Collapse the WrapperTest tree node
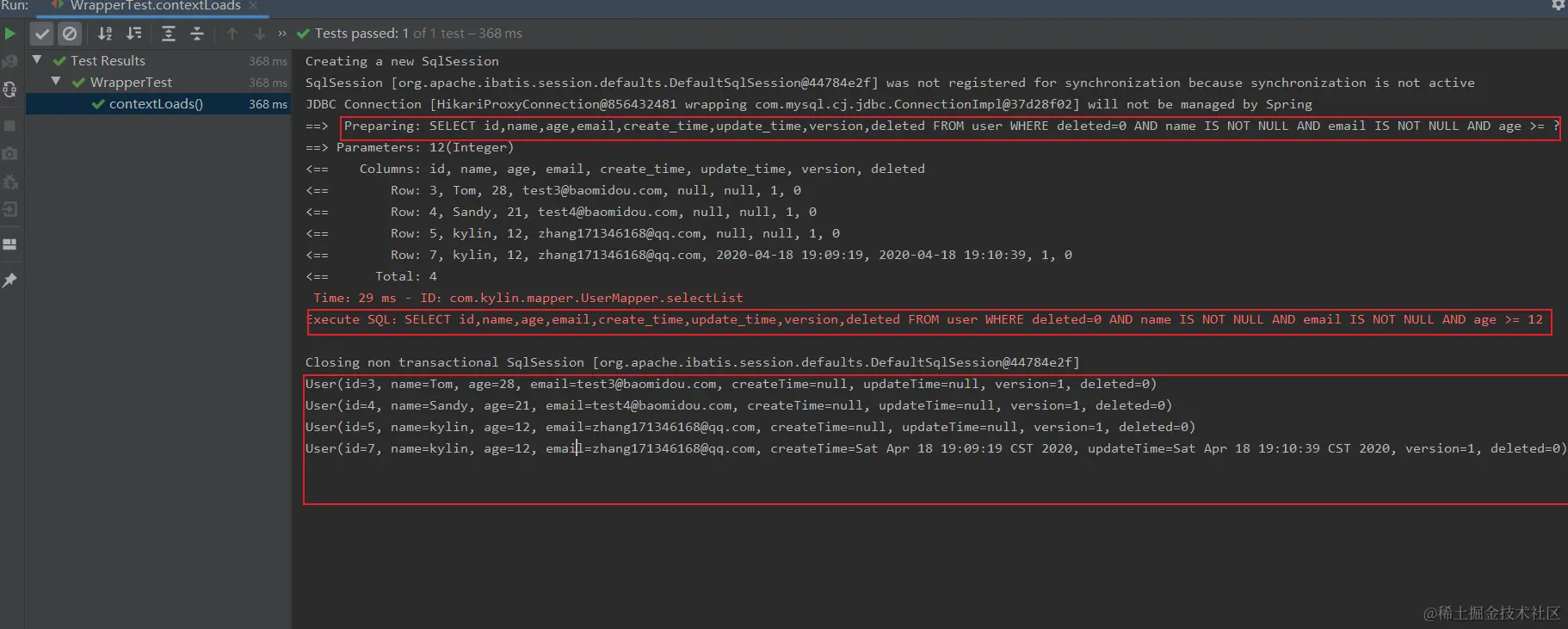 coord(56,82)
